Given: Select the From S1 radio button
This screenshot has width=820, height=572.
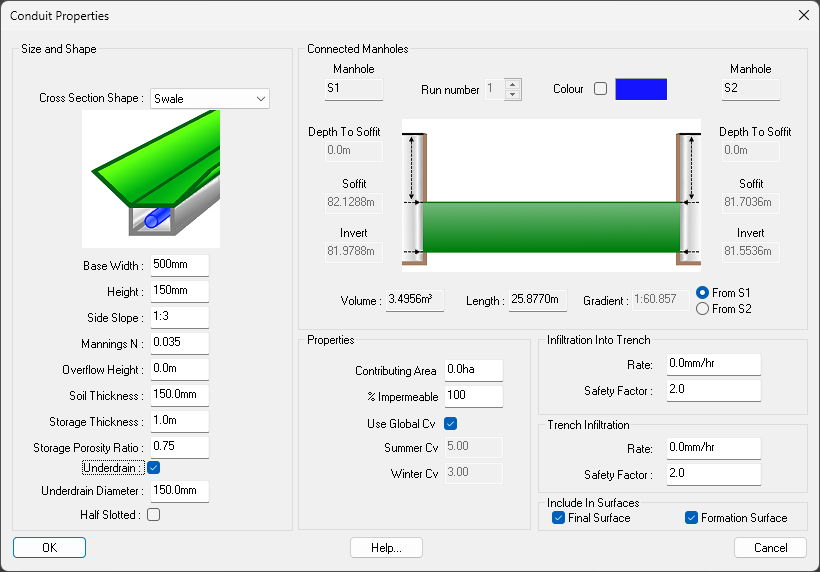Looking at the screenshot, I should pos(702,293).
